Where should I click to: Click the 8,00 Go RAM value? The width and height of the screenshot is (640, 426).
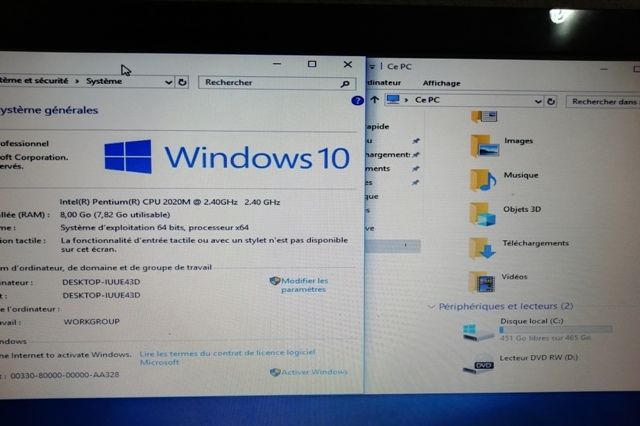pyautogui.click(x=115, y=215)
